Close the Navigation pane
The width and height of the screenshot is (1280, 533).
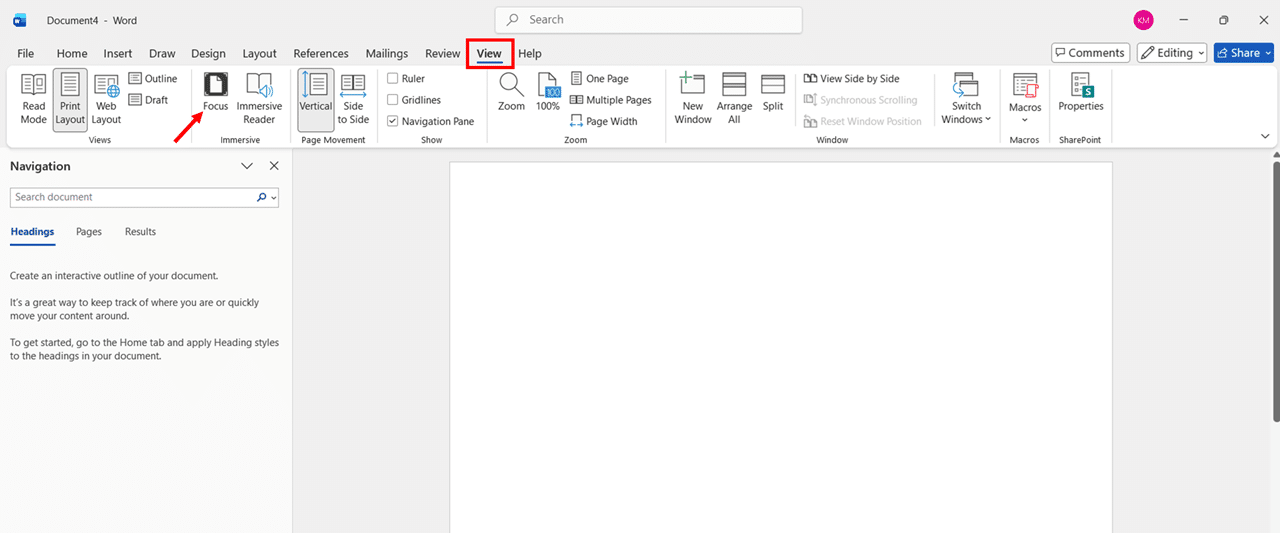274,166
